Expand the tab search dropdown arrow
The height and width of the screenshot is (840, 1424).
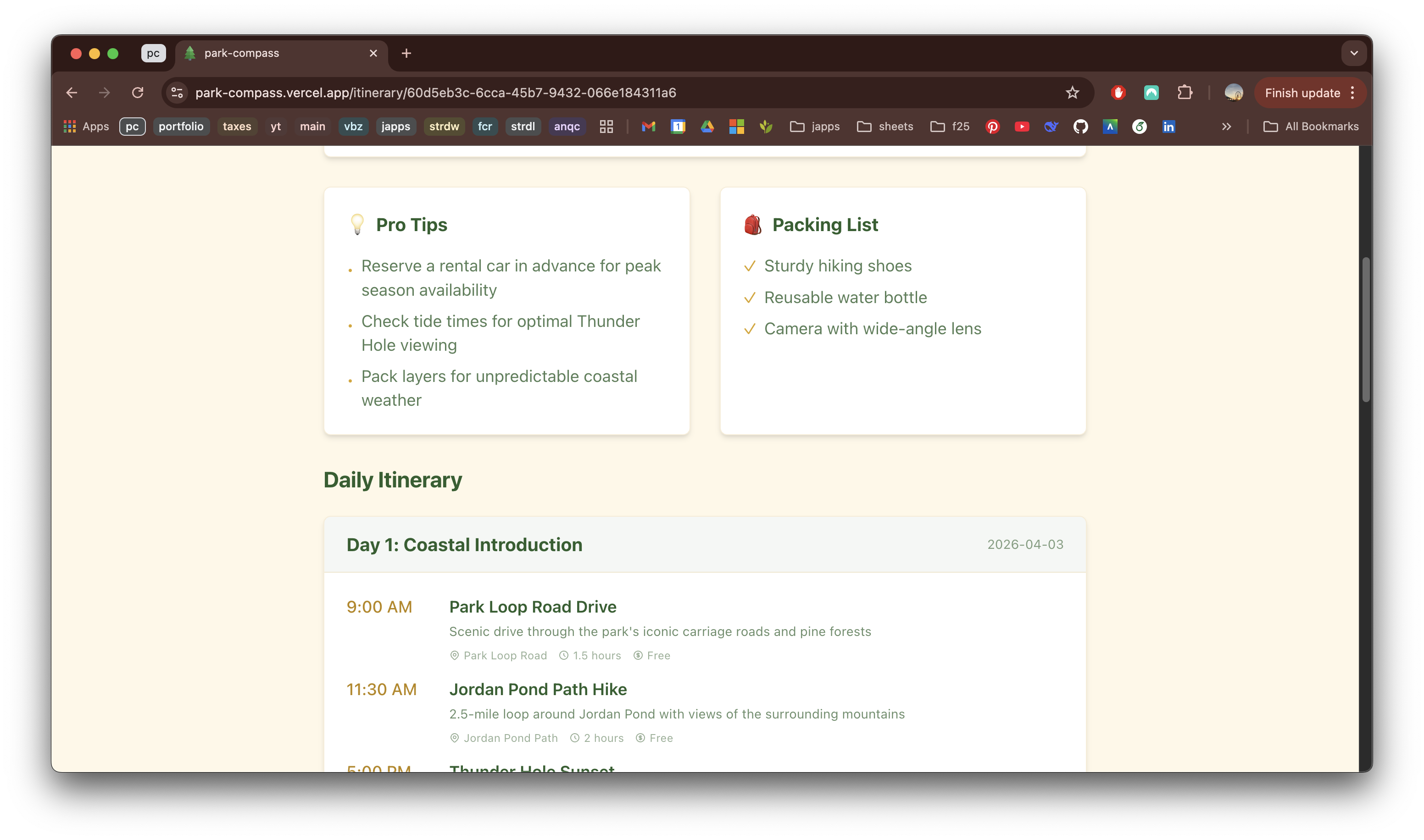[x=1354, y=53]
